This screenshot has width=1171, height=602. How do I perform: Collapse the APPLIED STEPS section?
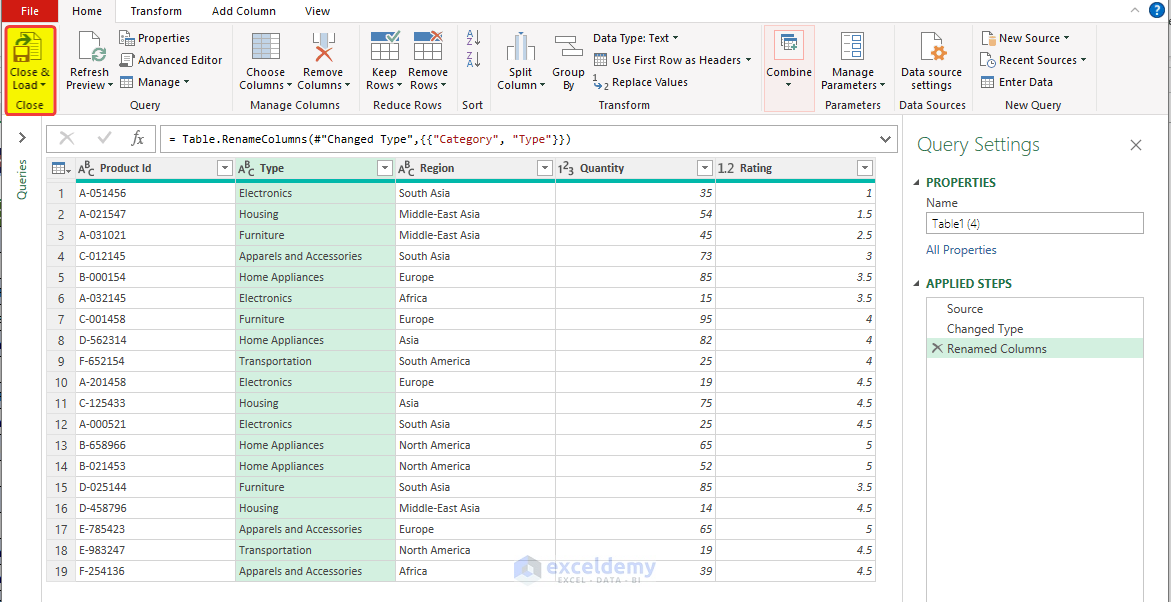point(918,284)
